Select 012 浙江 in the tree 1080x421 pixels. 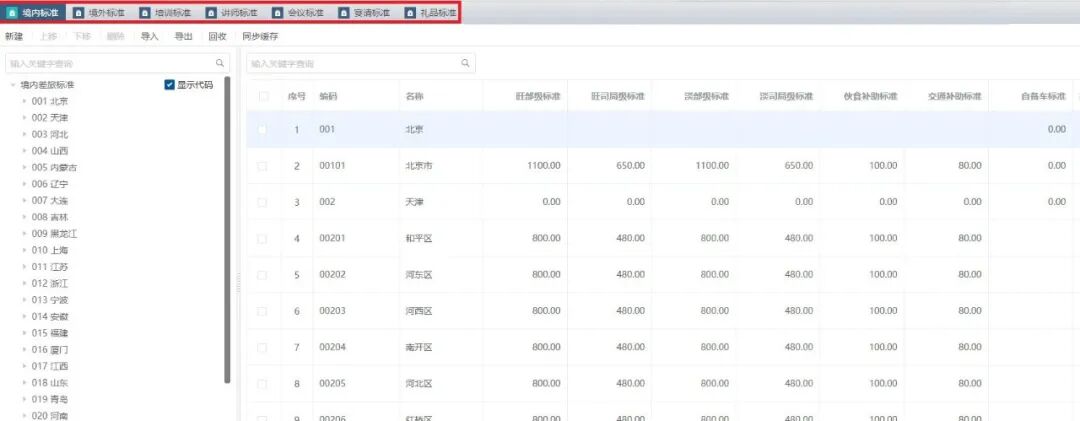(50, 283)
